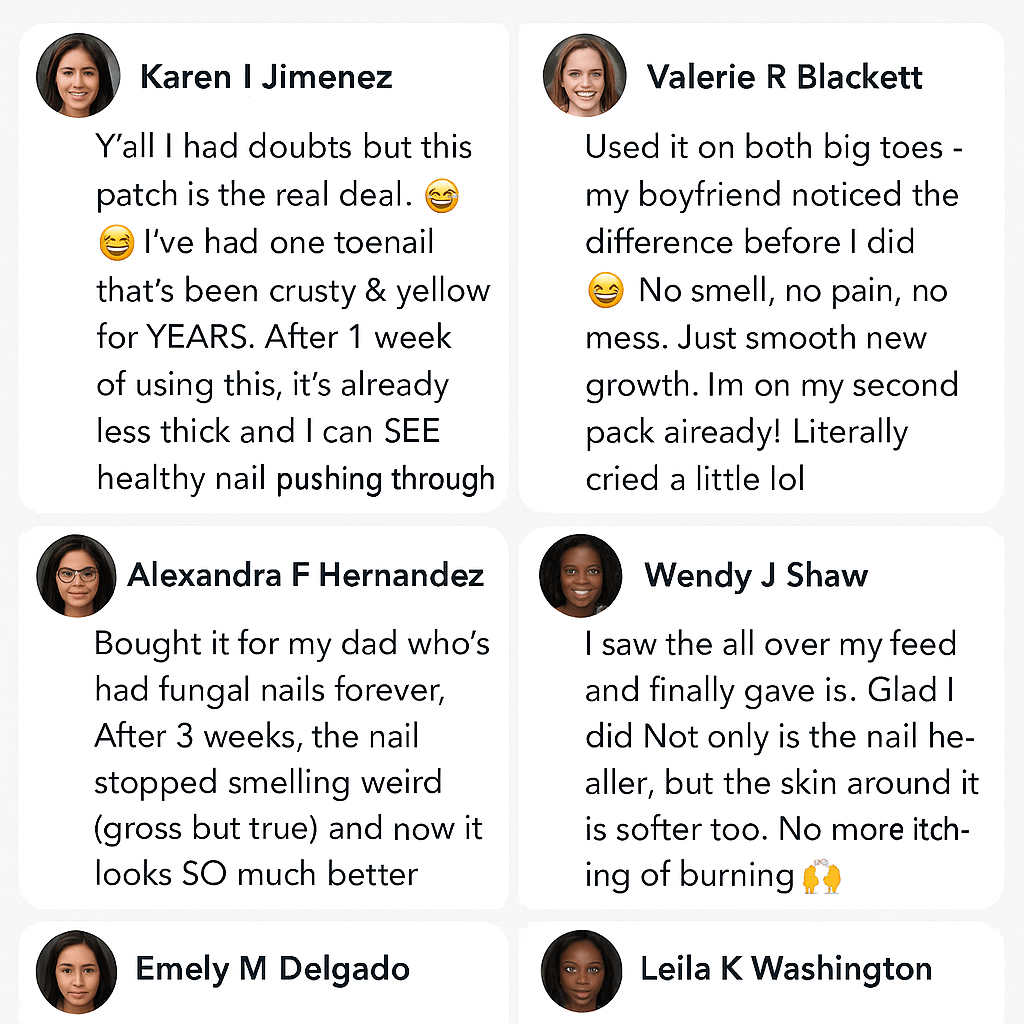Image resolution: width=1024 pixels, height=1024 pixels.
Task: Select Alexandra F Hernandez's avatar with glasses
Action: point(77,576)
